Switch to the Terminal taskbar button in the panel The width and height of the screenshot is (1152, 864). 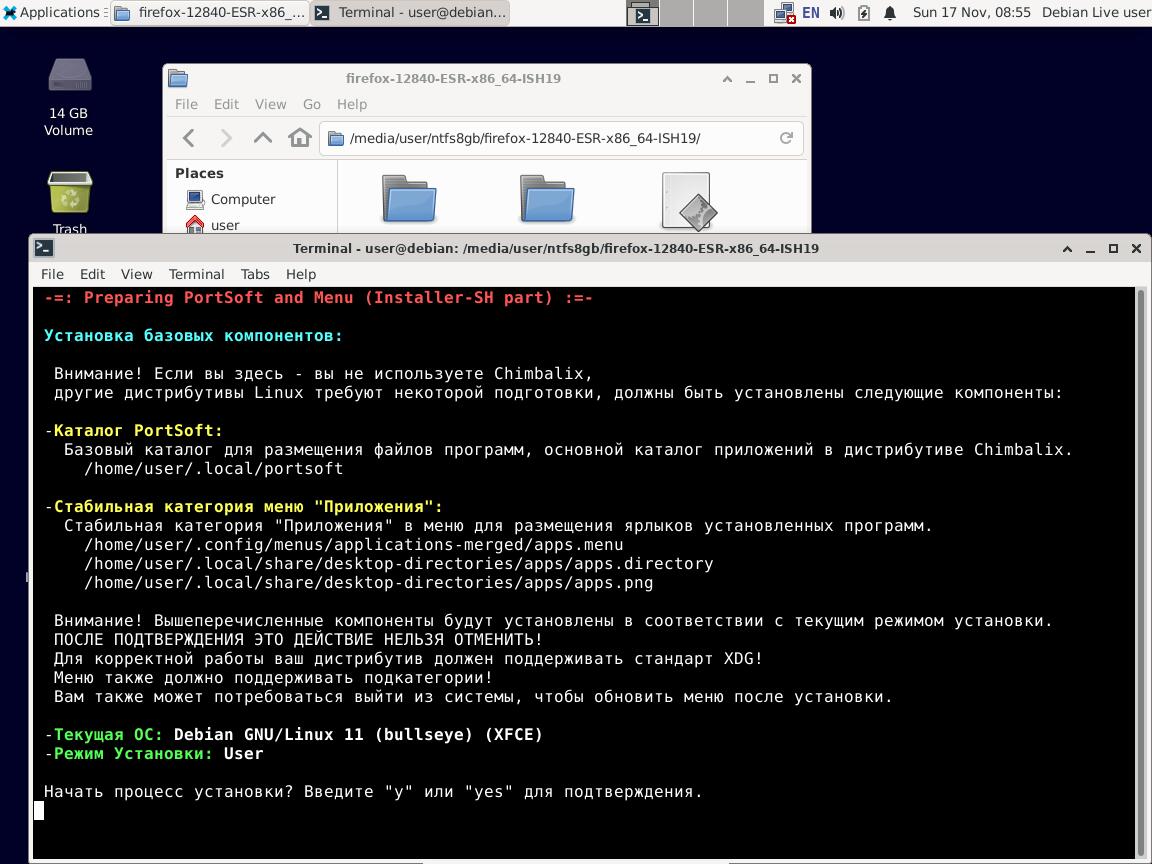[x=411, y=12]
